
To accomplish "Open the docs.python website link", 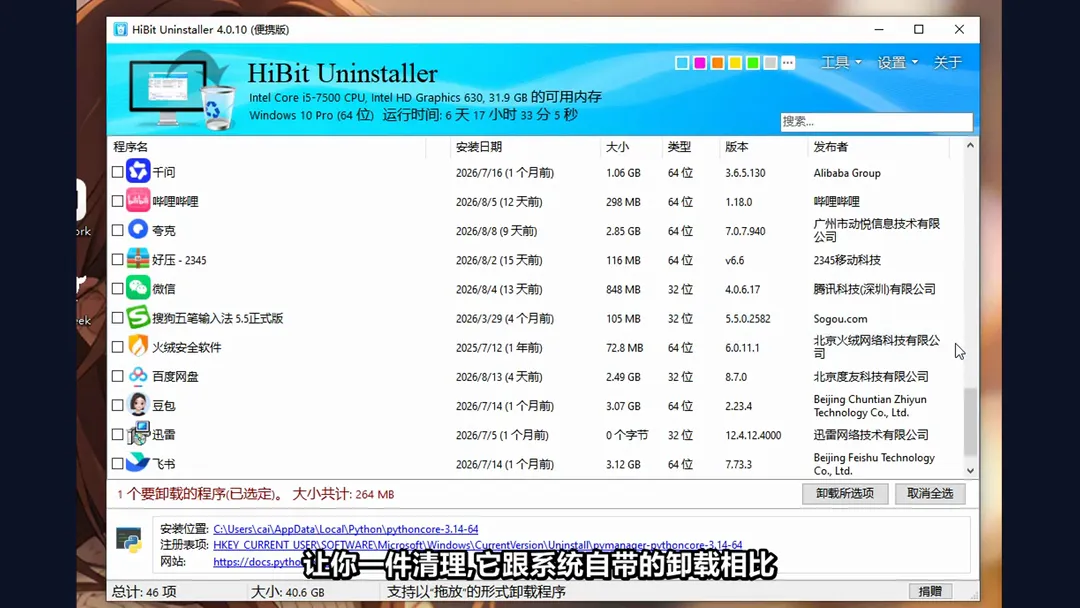I will 258,562.
